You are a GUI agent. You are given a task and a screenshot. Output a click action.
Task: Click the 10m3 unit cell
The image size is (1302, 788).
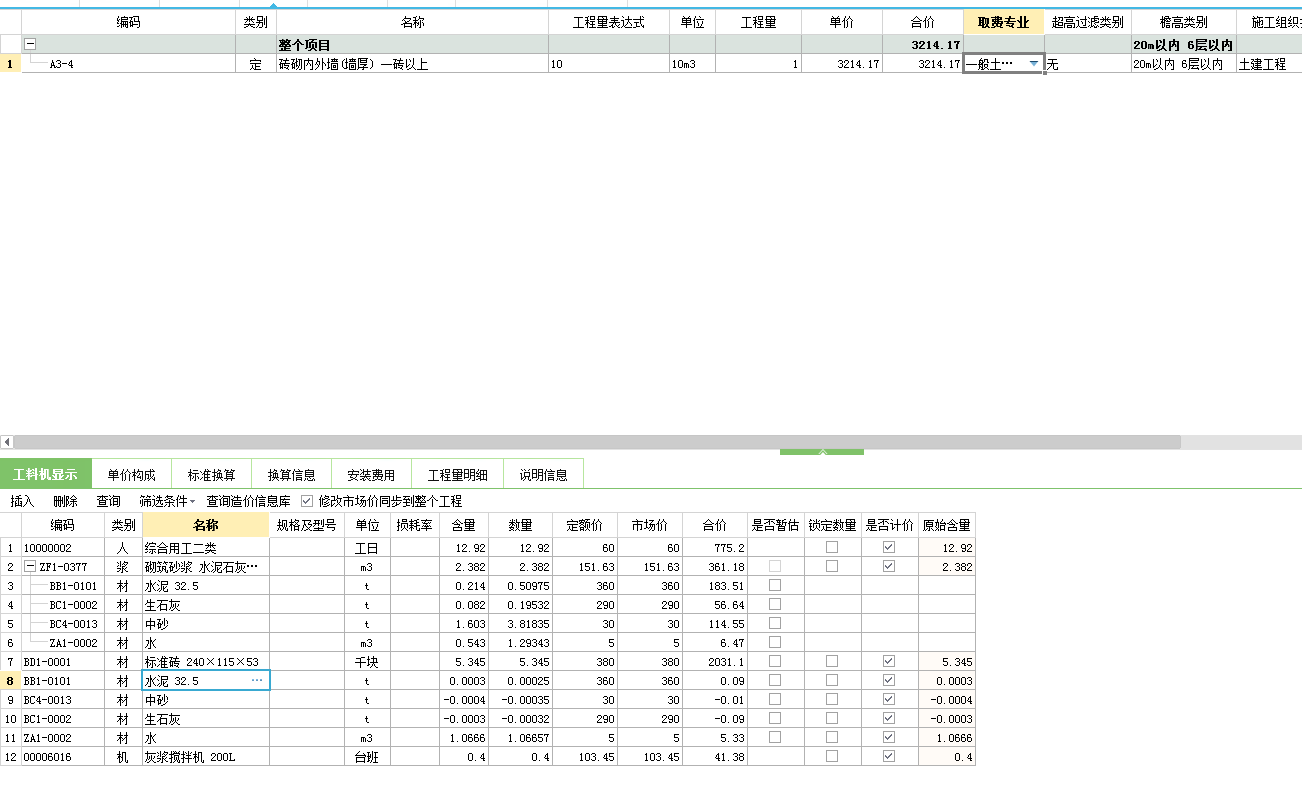click(692, 64)
